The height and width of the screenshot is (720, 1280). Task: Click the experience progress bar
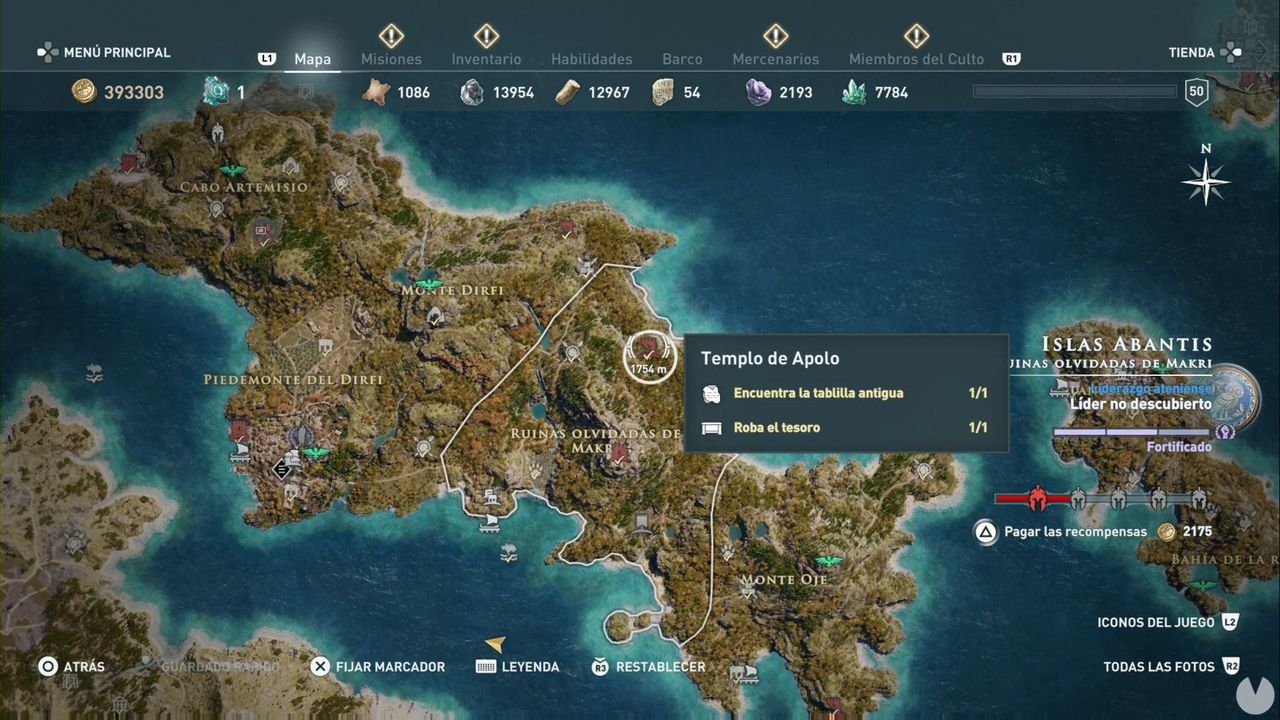(1075, 92)
